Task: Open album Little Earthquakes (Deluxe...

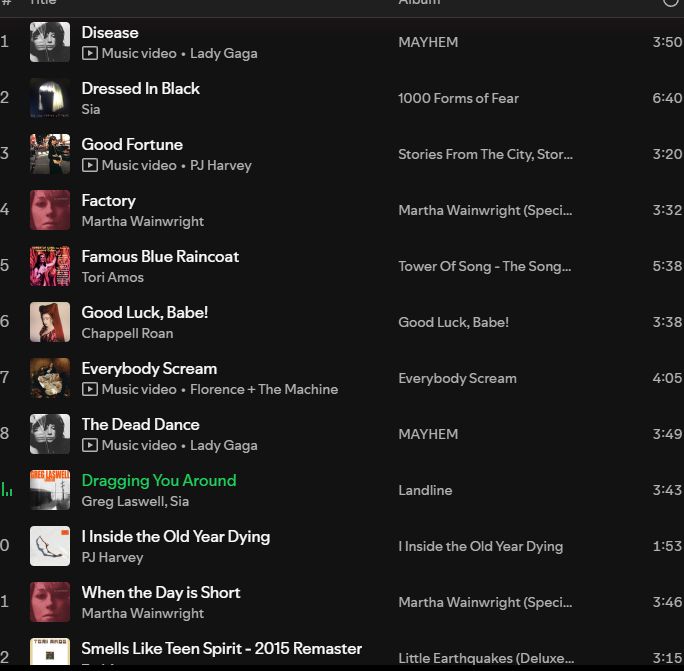Action: point(486,658)
